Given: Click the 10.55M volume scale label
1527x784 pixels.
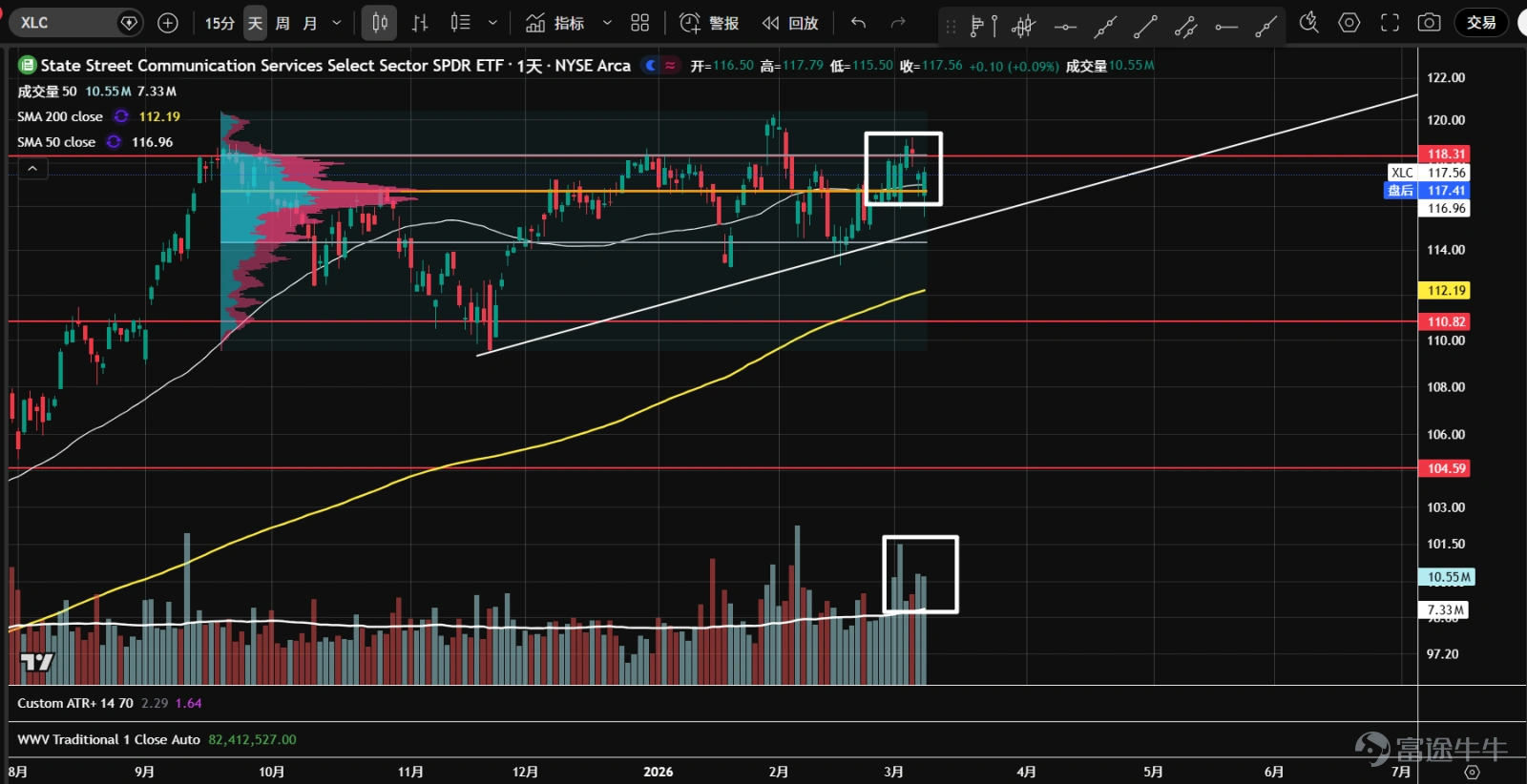Looking at the screenshot, I should [1448, 577].
